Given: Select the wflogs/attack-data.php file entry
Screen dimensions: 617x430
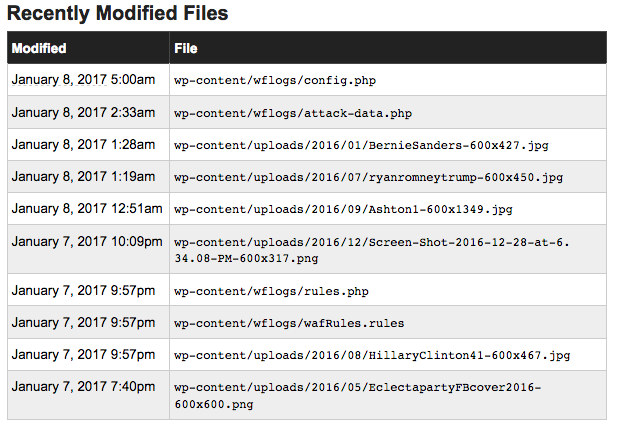Looking at the screenshot, I should (x=292, y=113).
